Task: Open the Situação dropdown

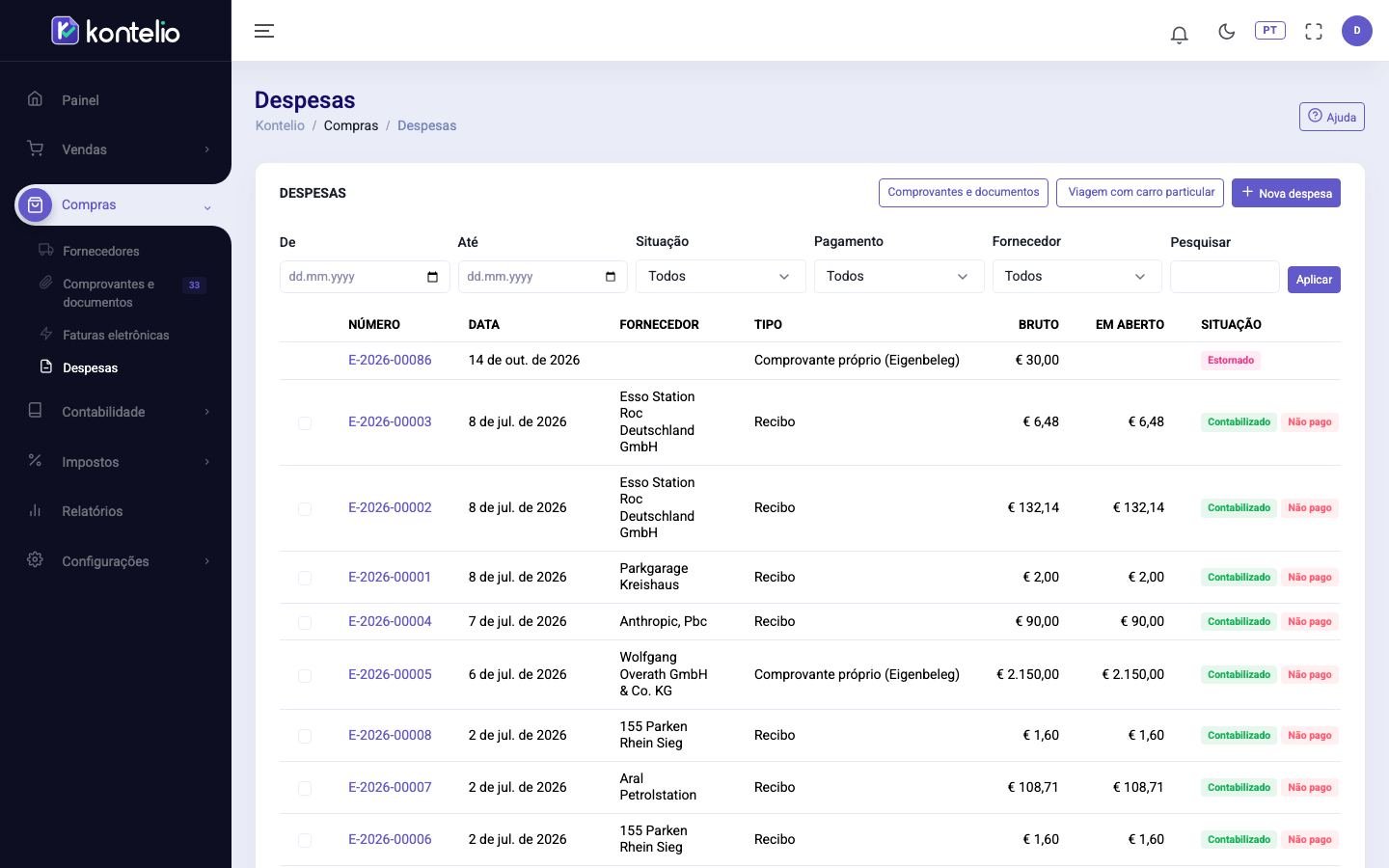Action: pos(721,276)
